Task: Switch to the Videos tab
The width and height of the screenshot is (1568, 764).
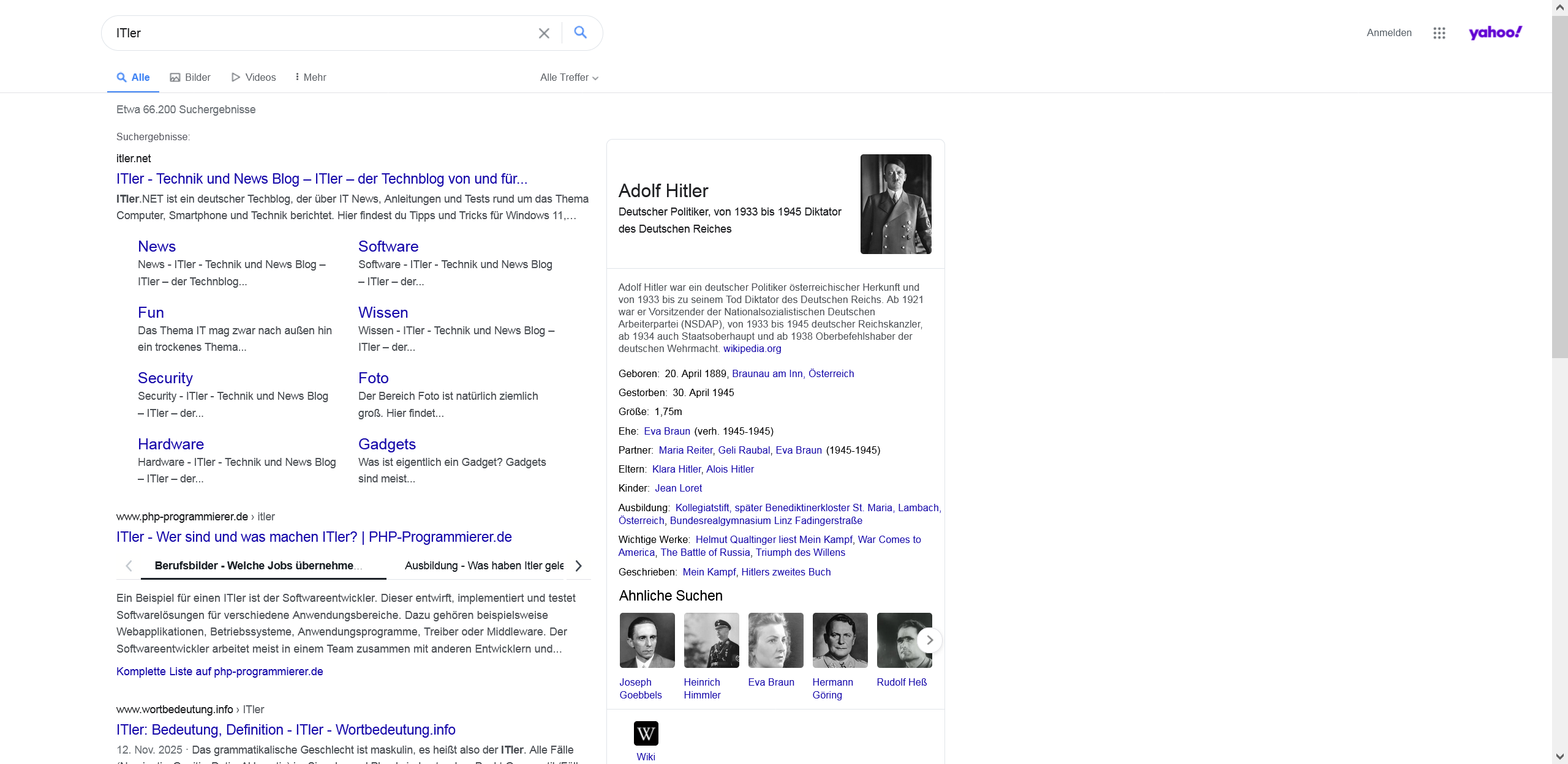Action: pyautogui.click(x=254, y=77)
